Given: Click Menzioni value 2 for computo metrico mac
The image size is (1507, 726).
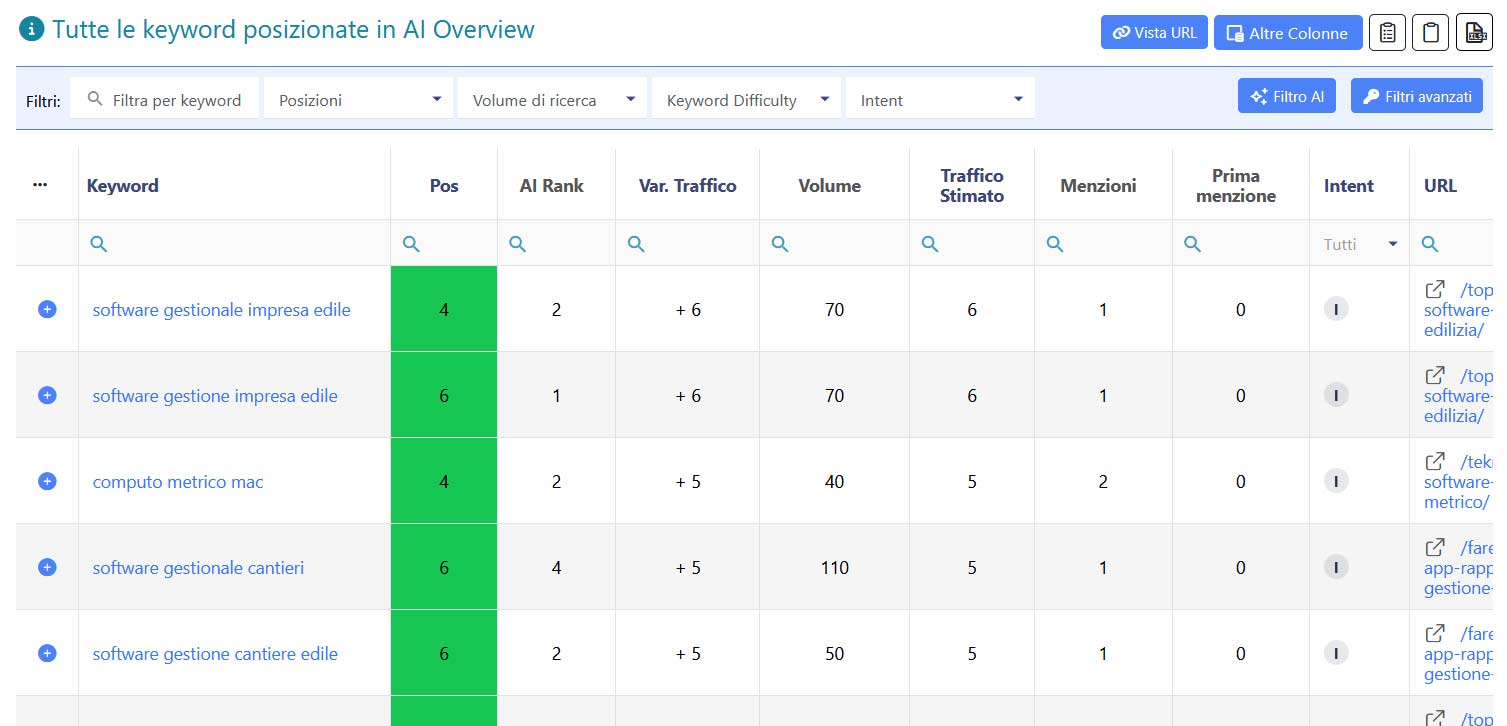Looking at the screenshot, I should [1103, 482].
